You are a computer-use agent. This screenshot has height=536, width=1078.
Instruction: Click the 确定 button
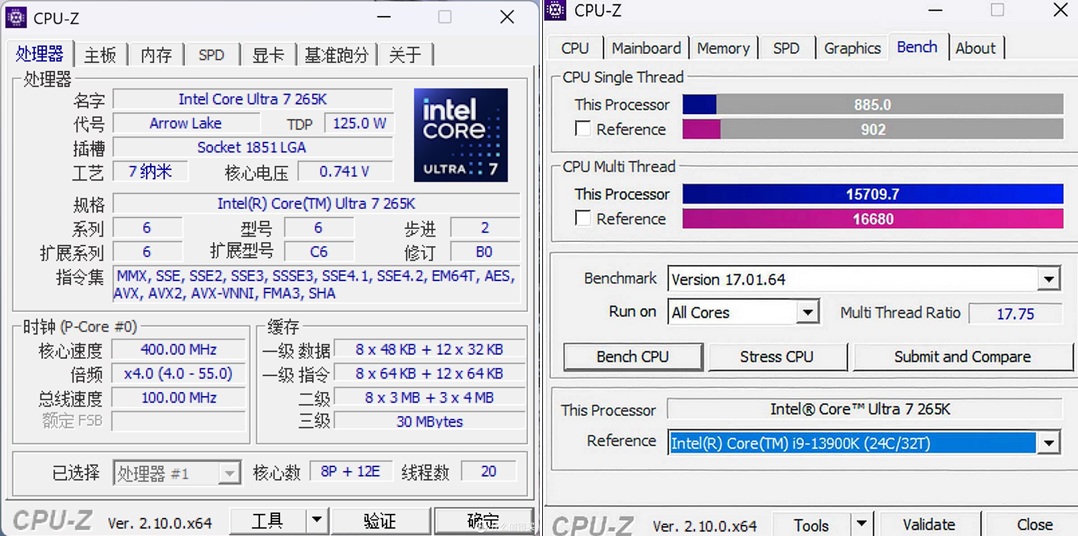coord(483,522)
